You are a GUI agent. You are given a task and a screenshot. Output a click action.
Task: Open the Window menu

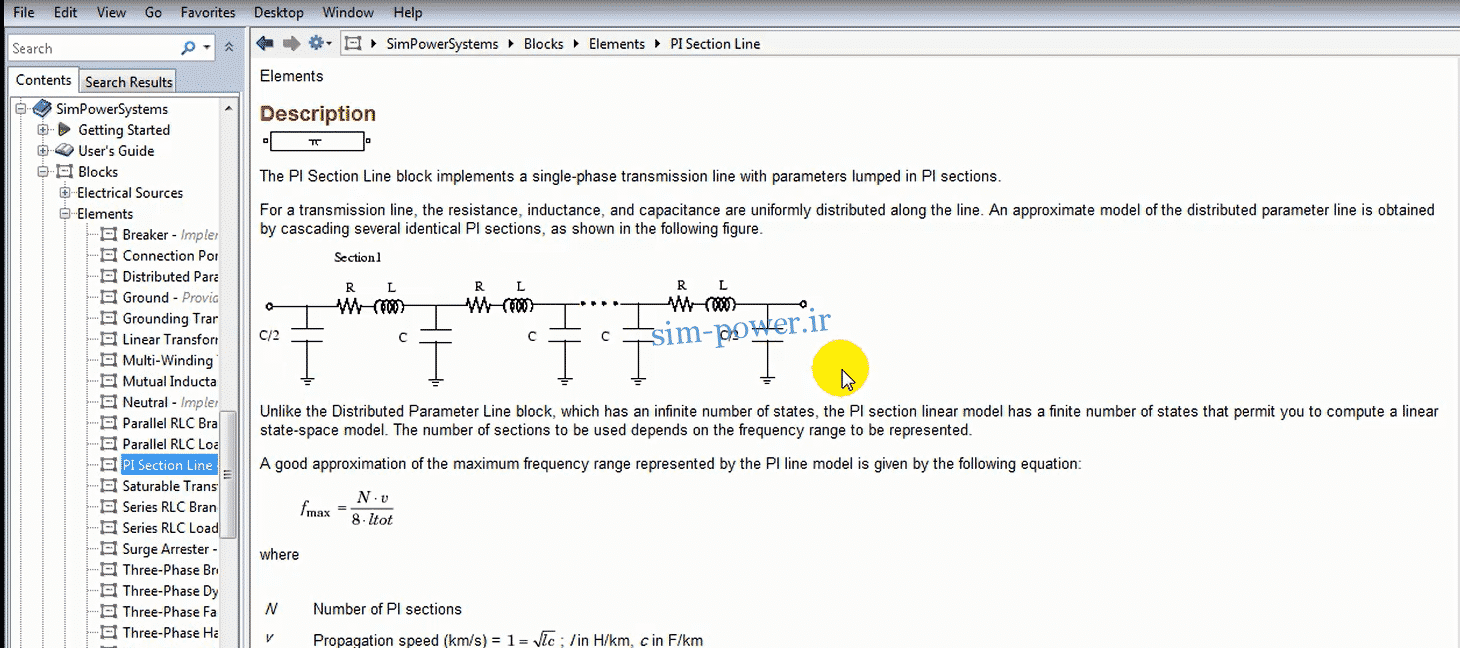(348, 13)
